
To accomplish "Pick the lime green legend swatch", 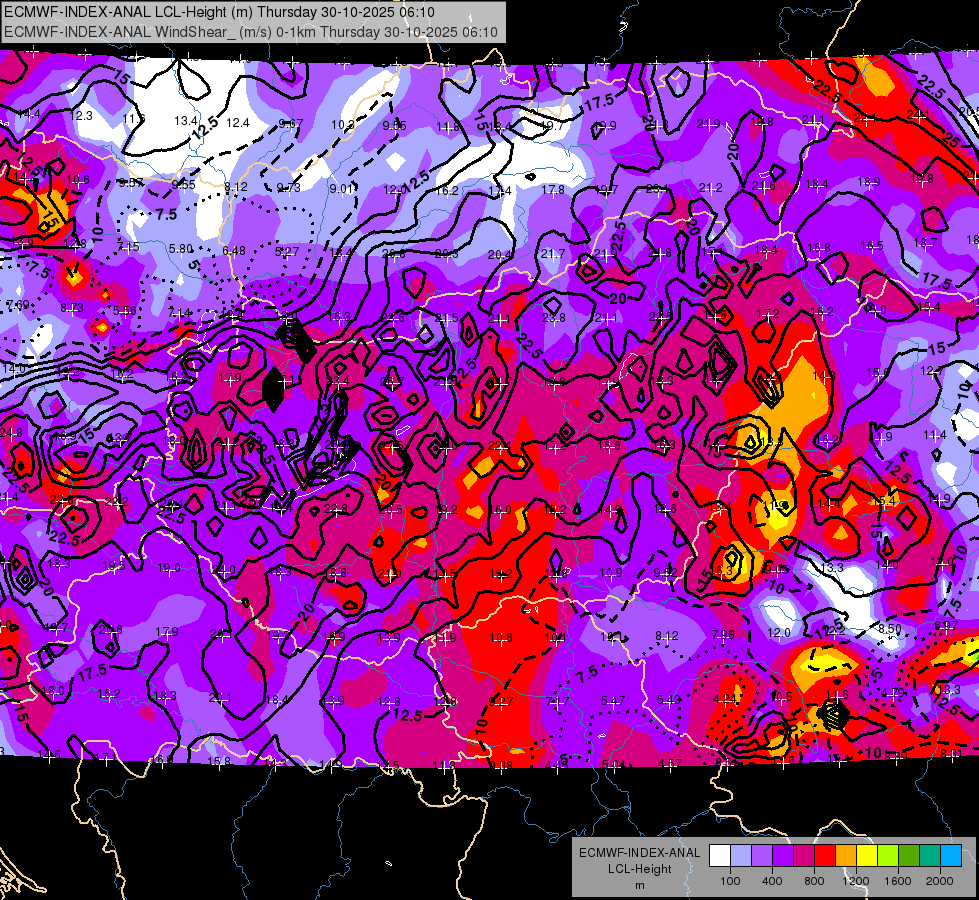I will tap(888, 856).
